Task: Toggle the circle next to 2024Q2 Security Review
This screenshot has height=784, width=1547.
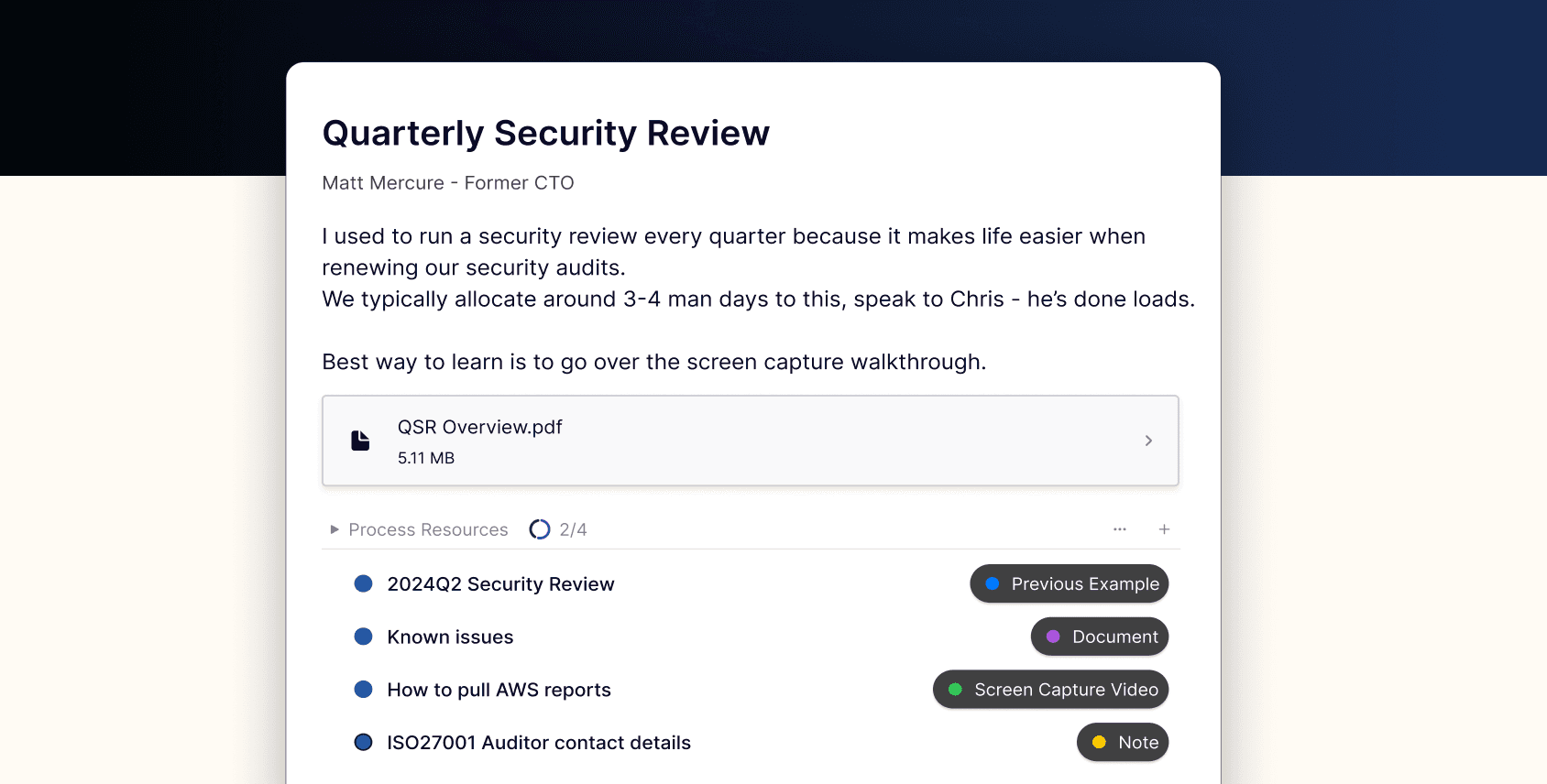Action: coord(364,583)
